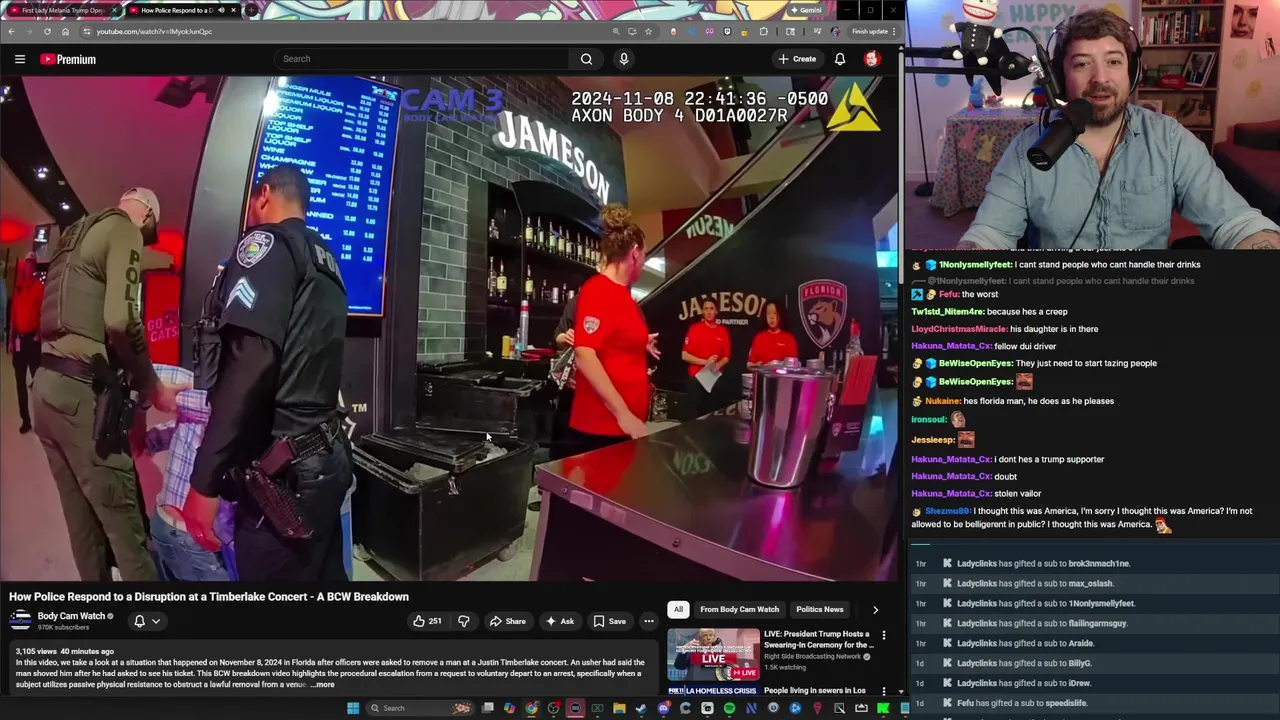
Task: Open Gemini button in Chrome title bar
Action: tap(806, 10)
